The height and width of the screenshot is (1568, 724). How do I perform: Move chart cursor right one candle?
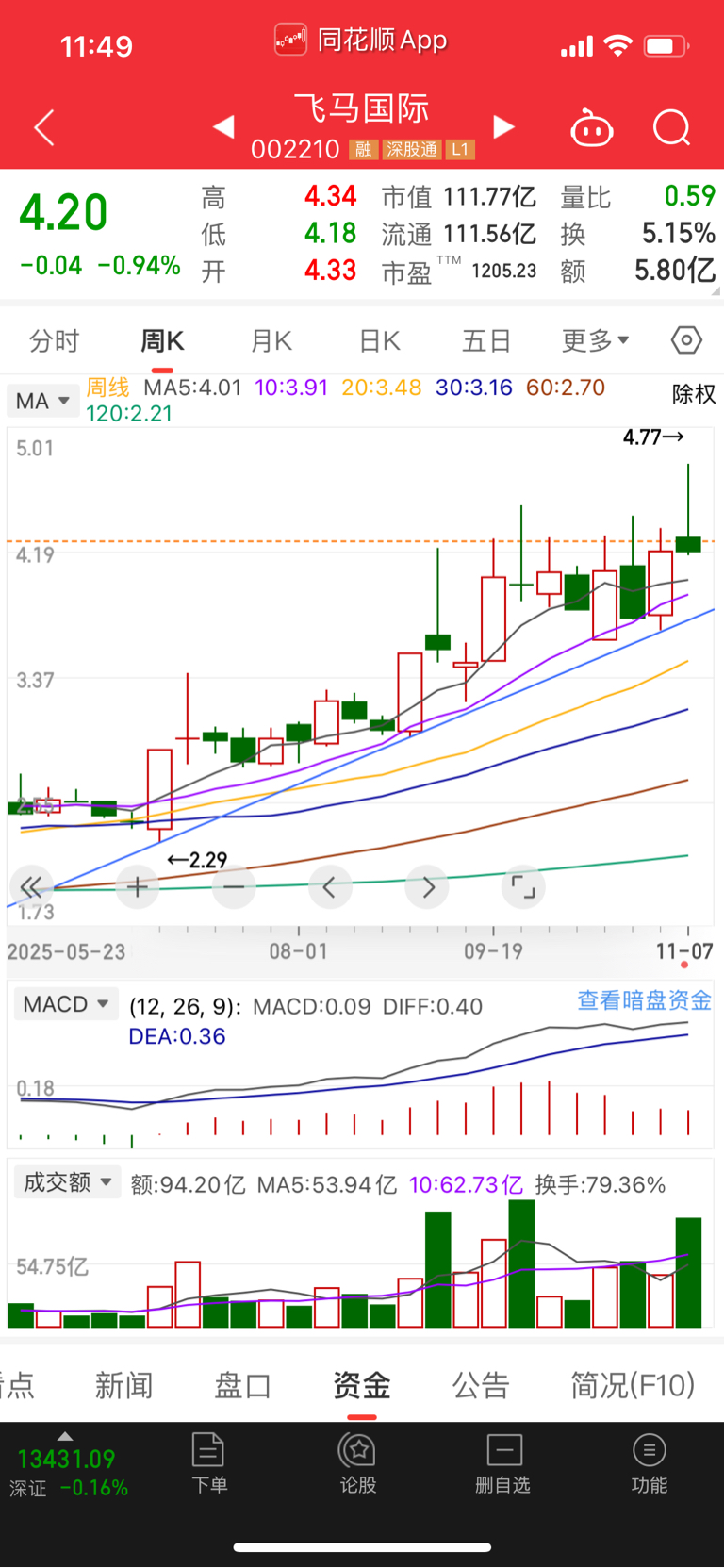point(427,887)
